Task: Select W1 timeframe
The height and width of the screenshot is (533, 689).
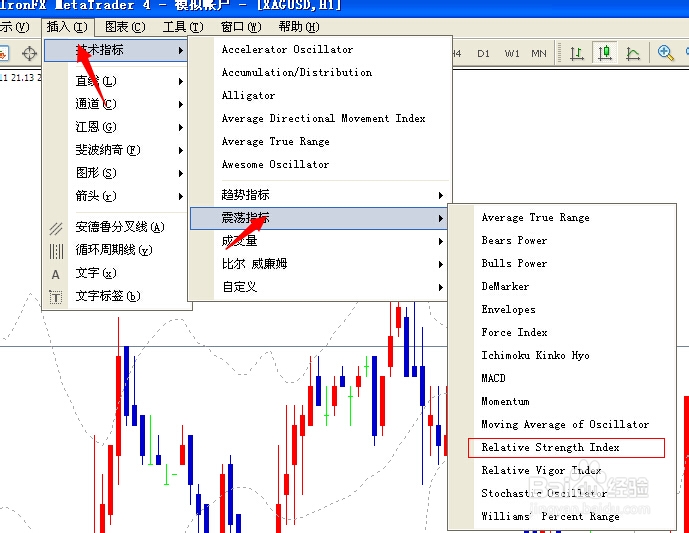Action: click(x=512, y=54)
